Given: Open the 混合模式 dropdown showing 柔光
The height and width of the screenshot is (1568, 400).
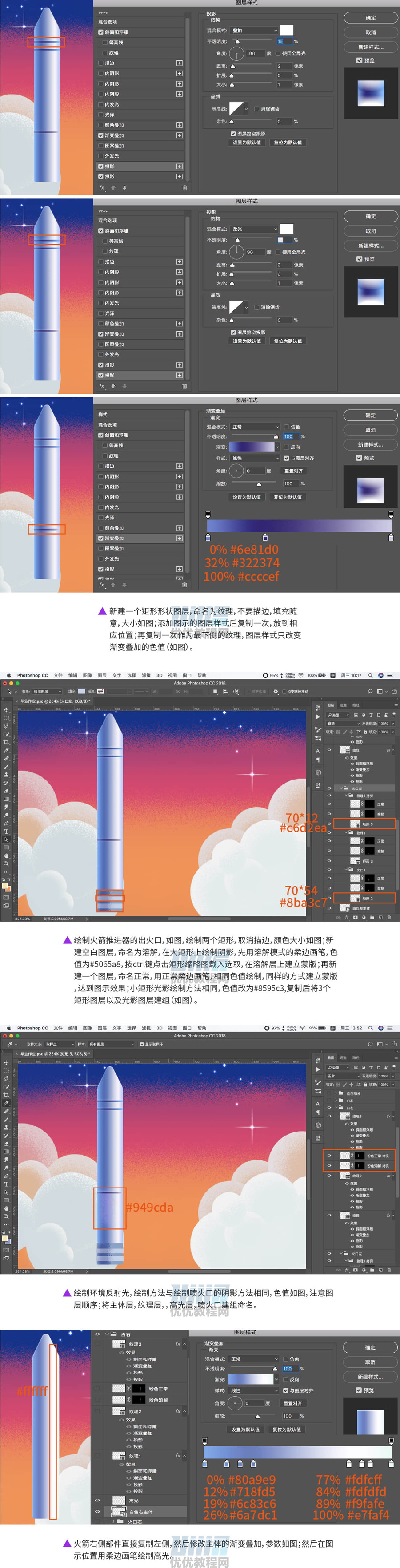Looking at the screenshot, I should [x=254, y=230].
